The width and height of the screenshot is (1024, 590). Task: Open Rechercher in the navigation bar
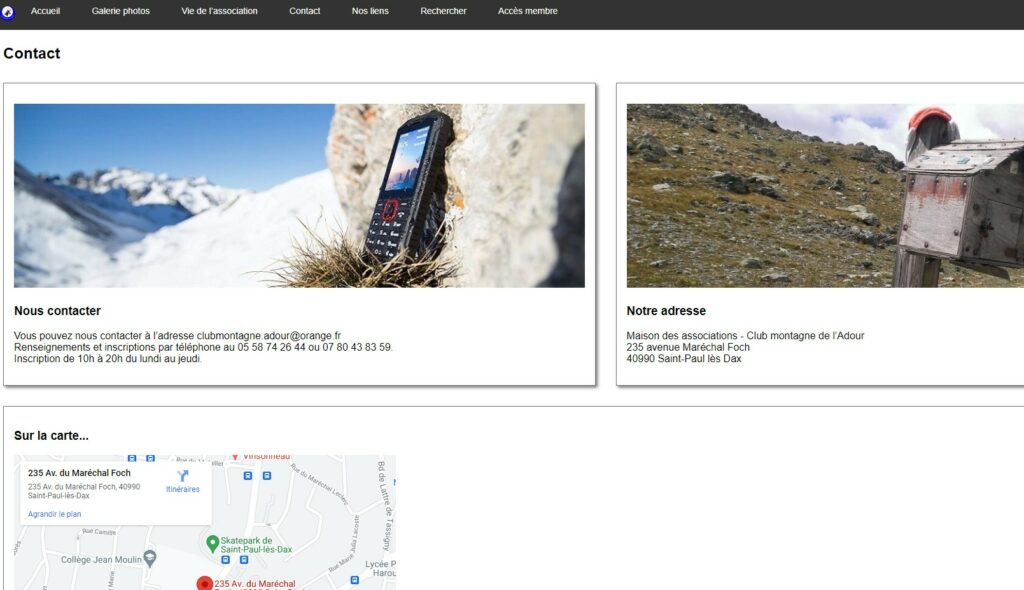click(x=443, y=11)
